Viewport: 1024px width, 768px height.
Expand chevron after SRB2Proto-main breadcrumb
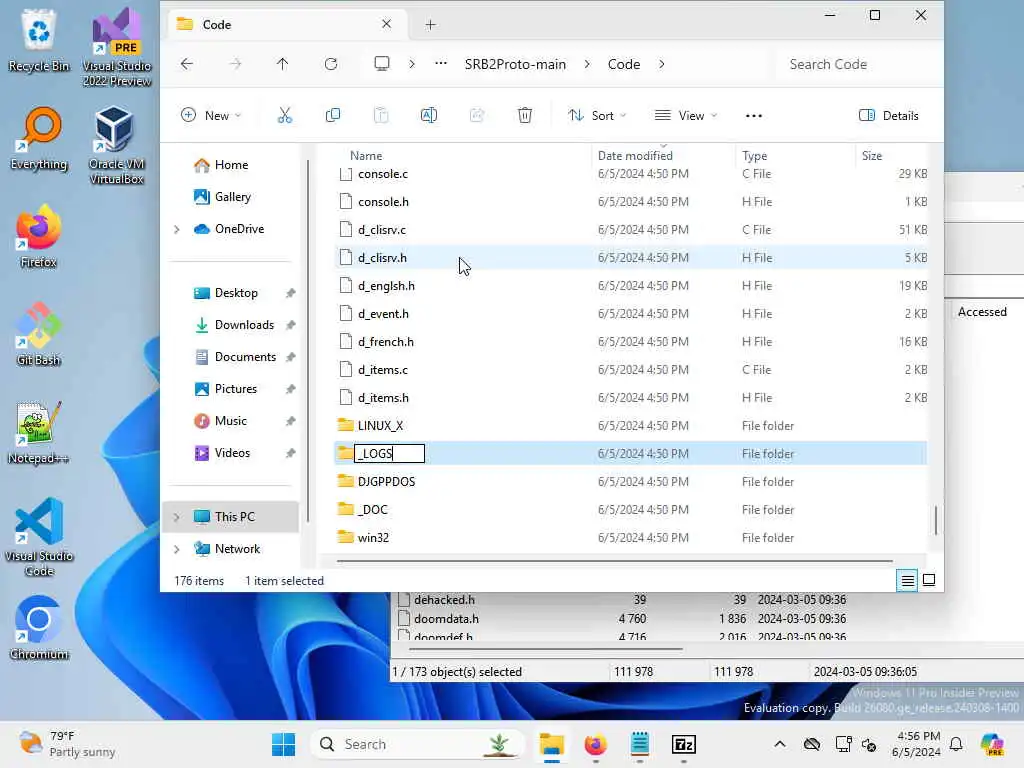[587, 64]
